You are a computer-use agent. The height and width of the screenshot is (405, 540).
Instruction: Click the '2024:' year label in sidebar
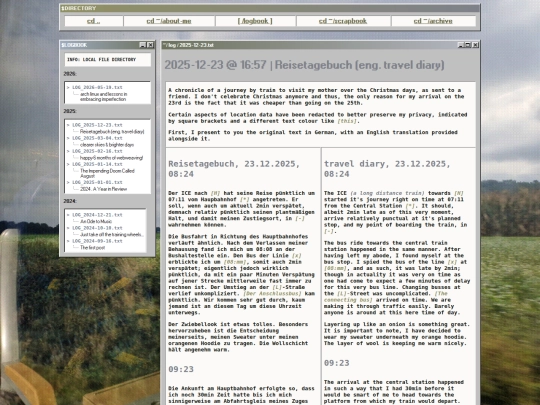pyautogui.click(x=70, y=201)
